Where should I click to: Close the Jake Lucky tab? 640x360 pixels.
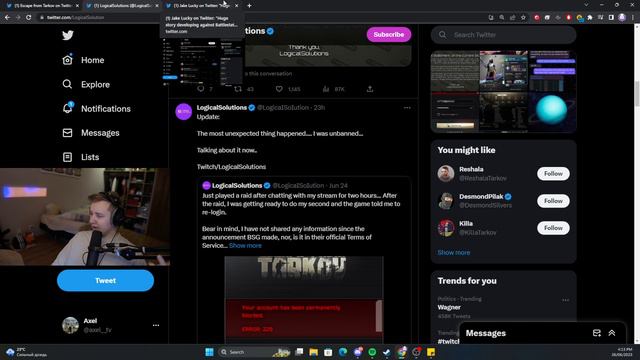coord(236,6)
